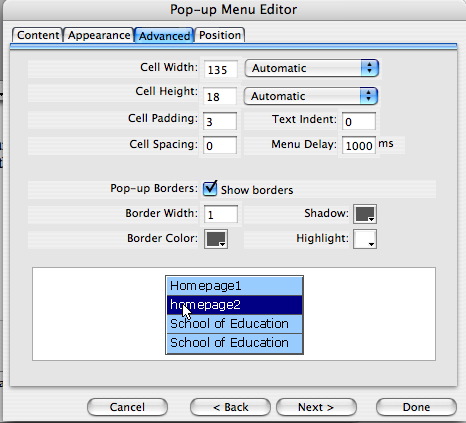
Task: Switch to the Content tab
Action: click(x=37, y=35)
